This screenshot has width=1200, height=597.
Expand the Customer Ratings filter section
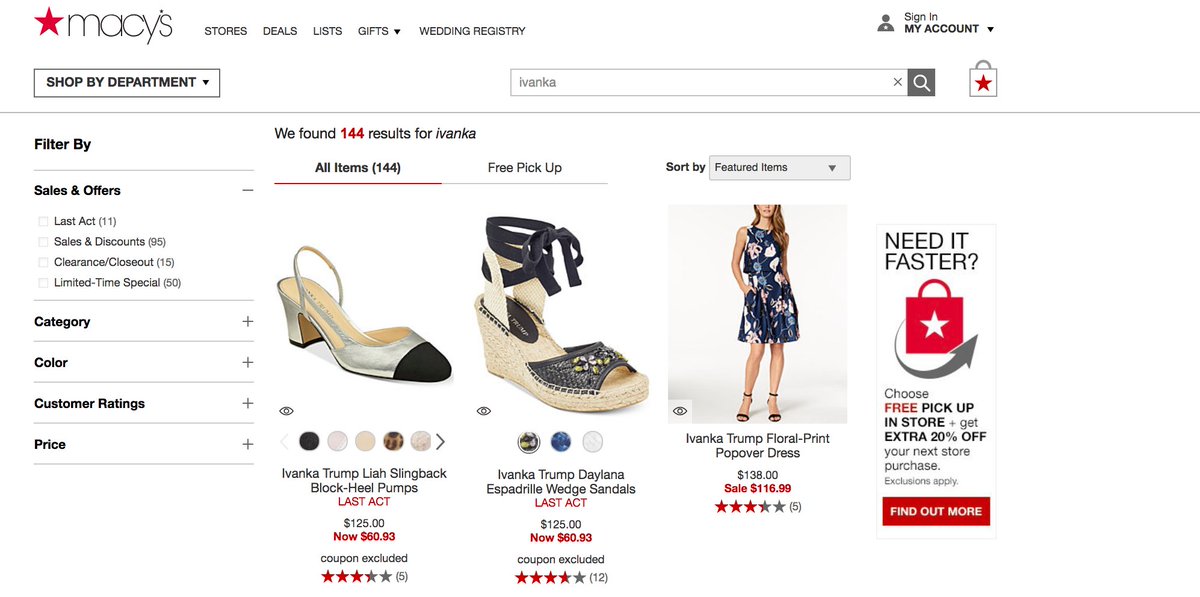point(248,403)
